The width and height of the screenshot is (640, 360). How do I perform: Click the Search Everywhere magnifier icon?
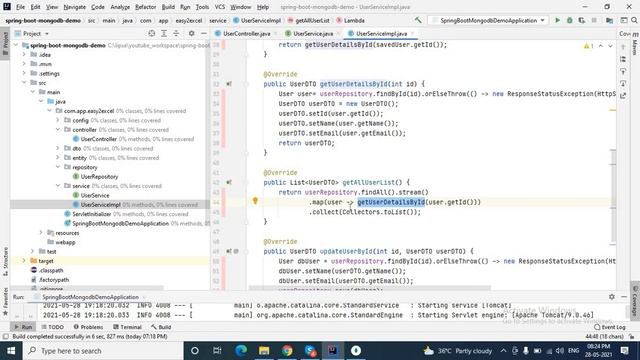click(634, 20)
